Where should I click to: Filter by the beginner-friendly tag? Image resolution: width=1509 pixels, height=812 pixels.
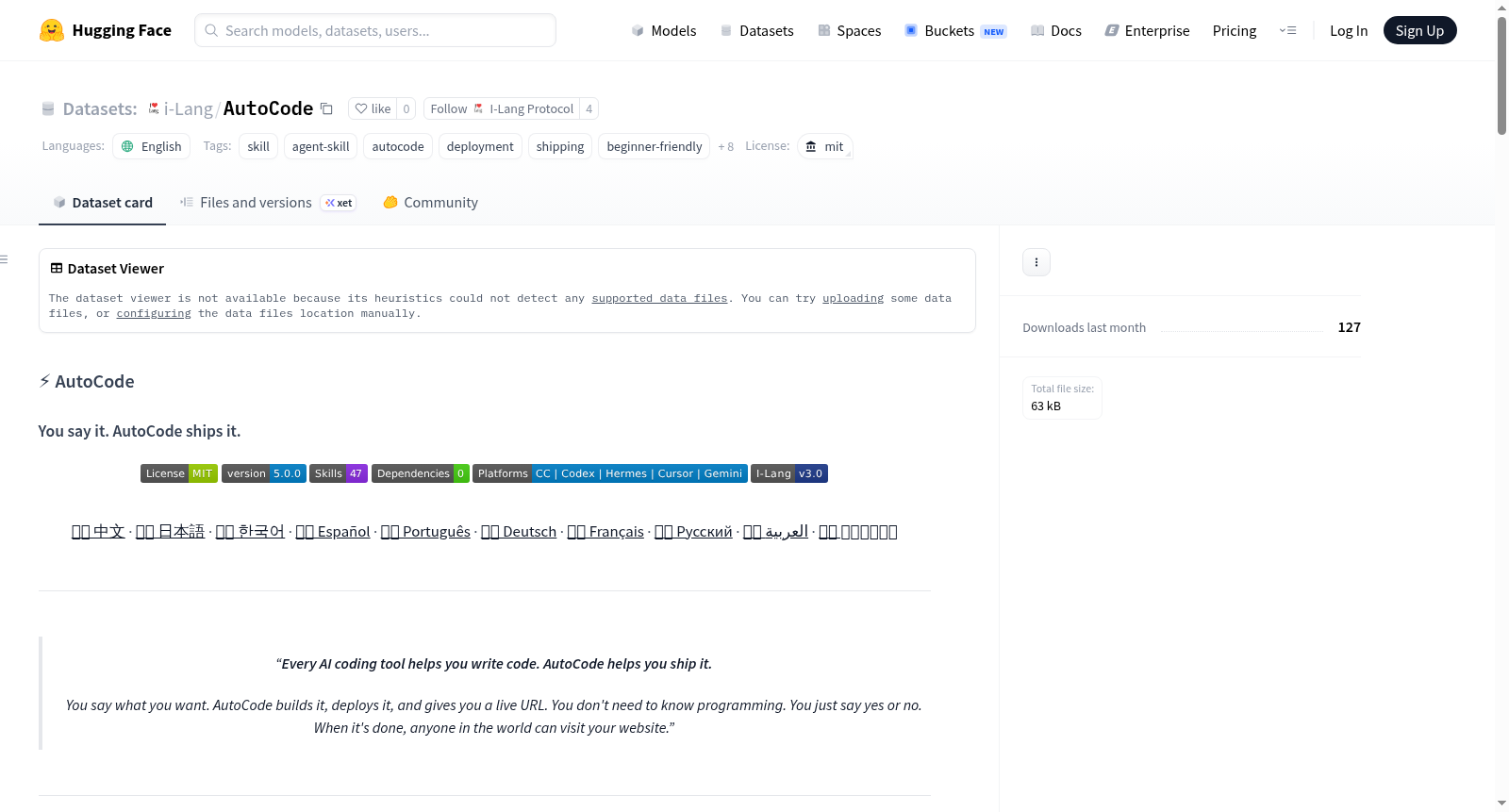tap(655, 146)
